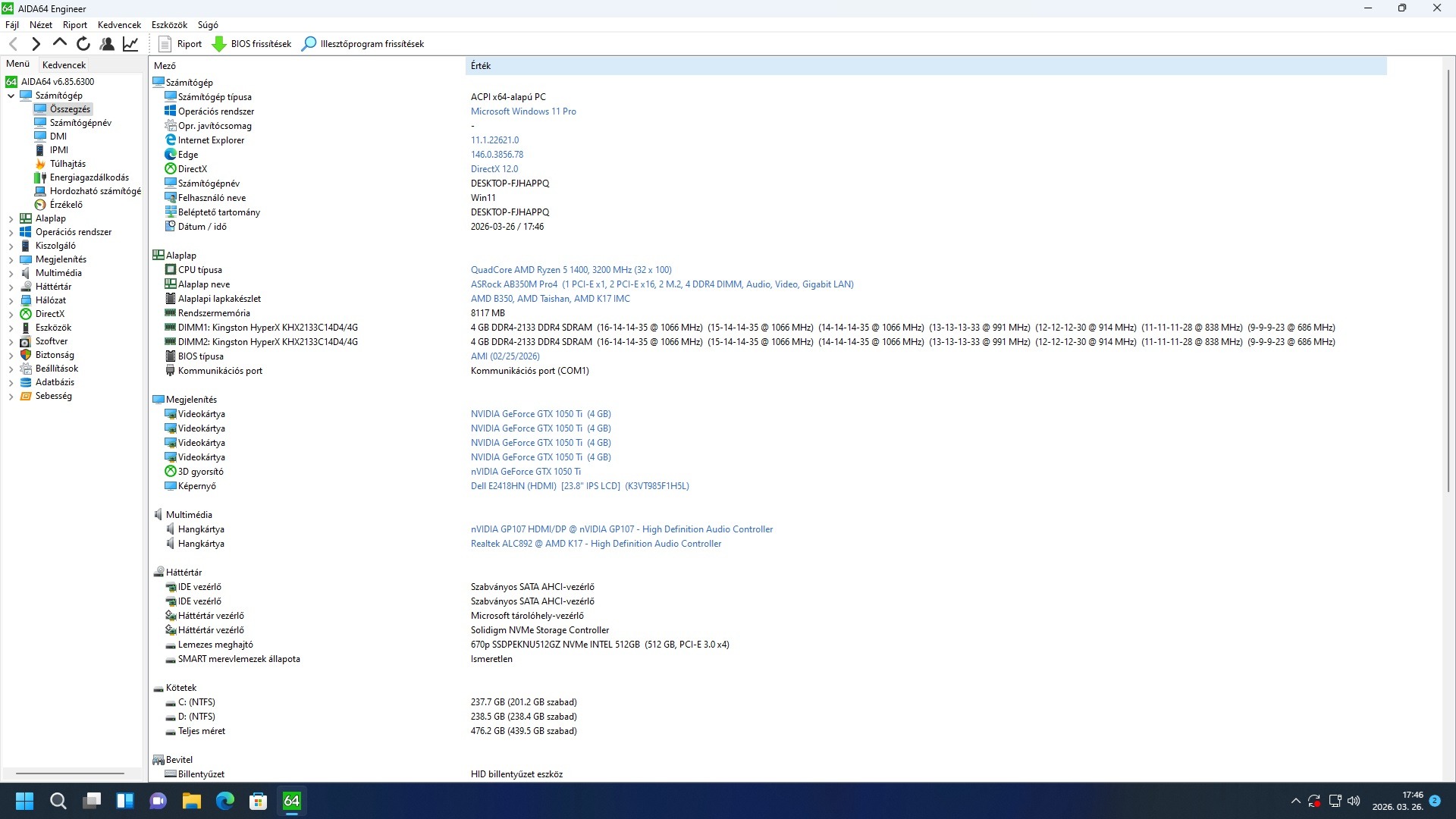Open the Eszközök menu

[x=168, y=25]
